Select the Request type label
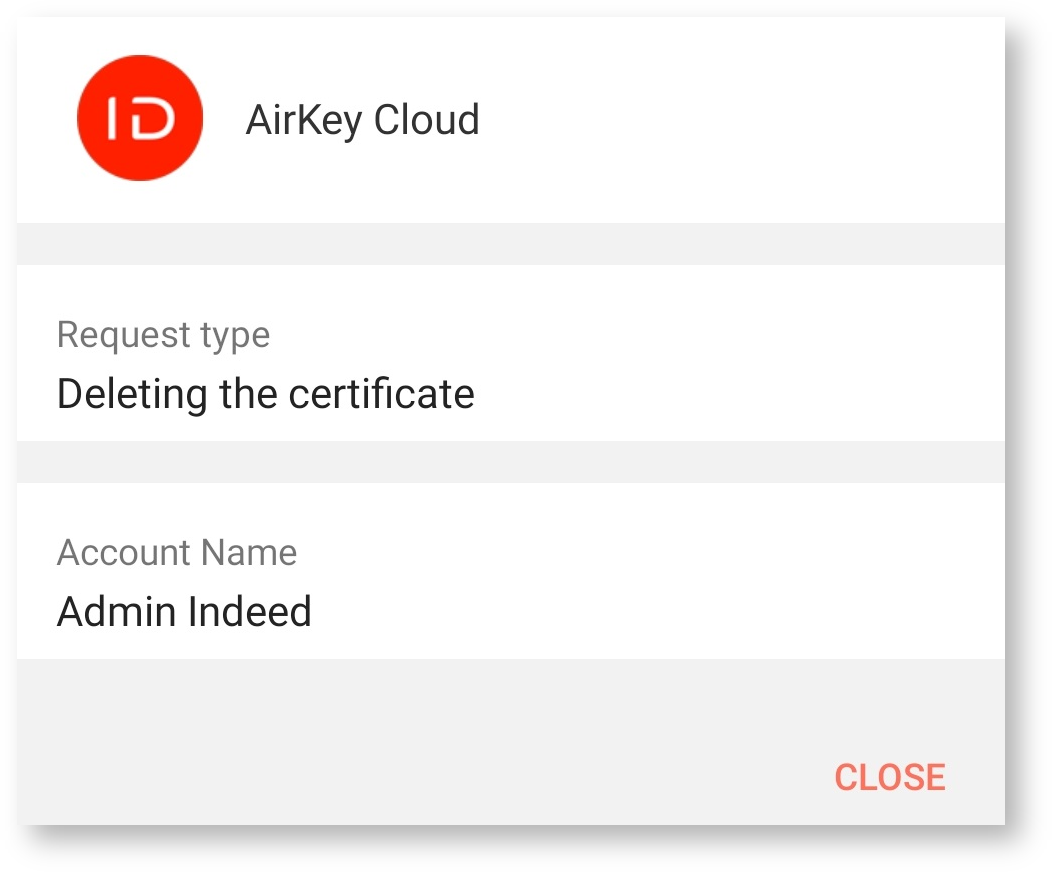Viewport: 1053px width, 873px height. click(x=163, y=334)
